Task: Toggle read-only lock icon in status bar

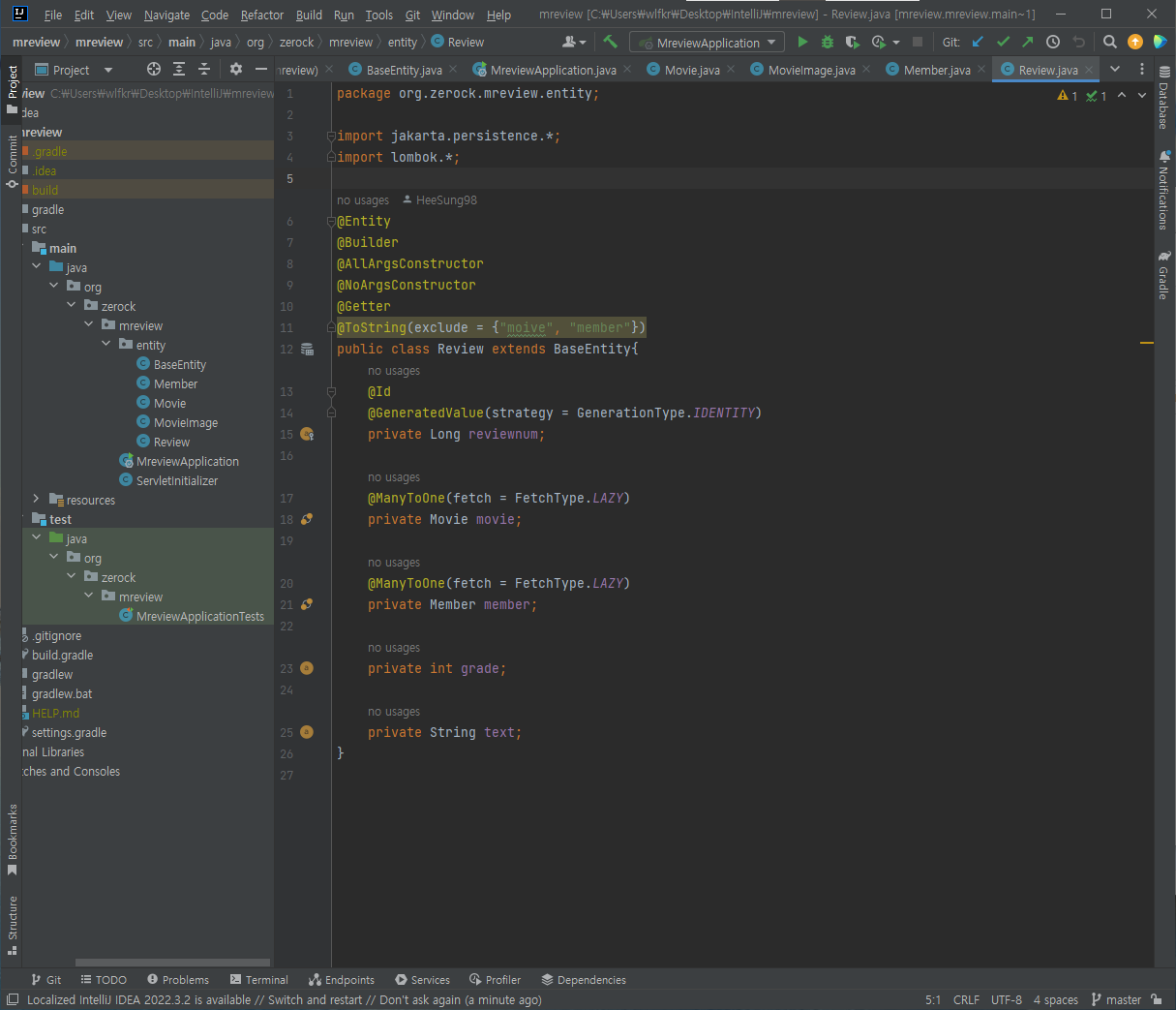Action: point(1156,999)
